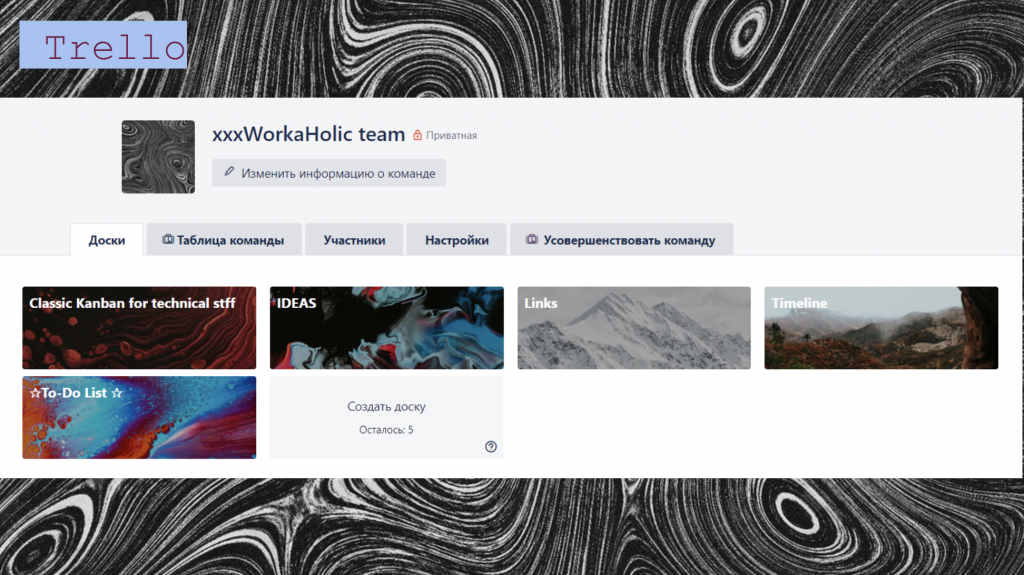Screen dimensions: 1024x575
Task: Click the xxxWorkaHolic team name heading
Action: (308, 134)
